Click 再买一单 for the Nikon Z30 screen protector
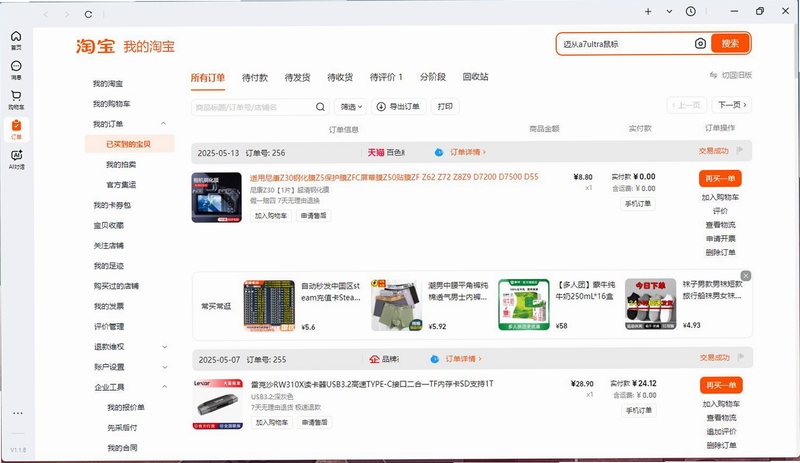Image resolution: width=800 pixels, height=463 pixels. (x=720, y=178)
